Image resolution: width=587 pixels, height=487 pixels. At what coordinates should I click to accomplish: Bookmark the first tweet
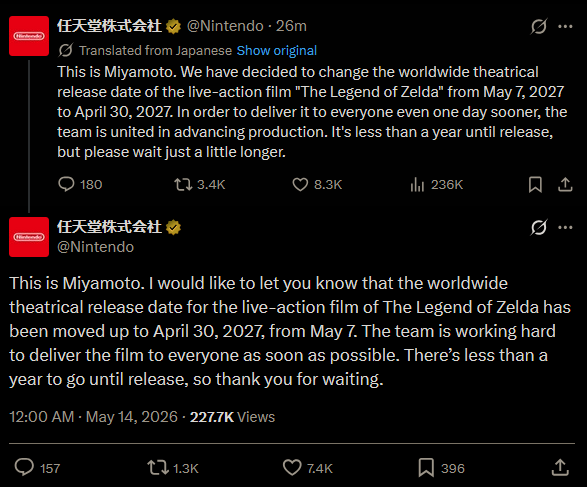[535, 185]
